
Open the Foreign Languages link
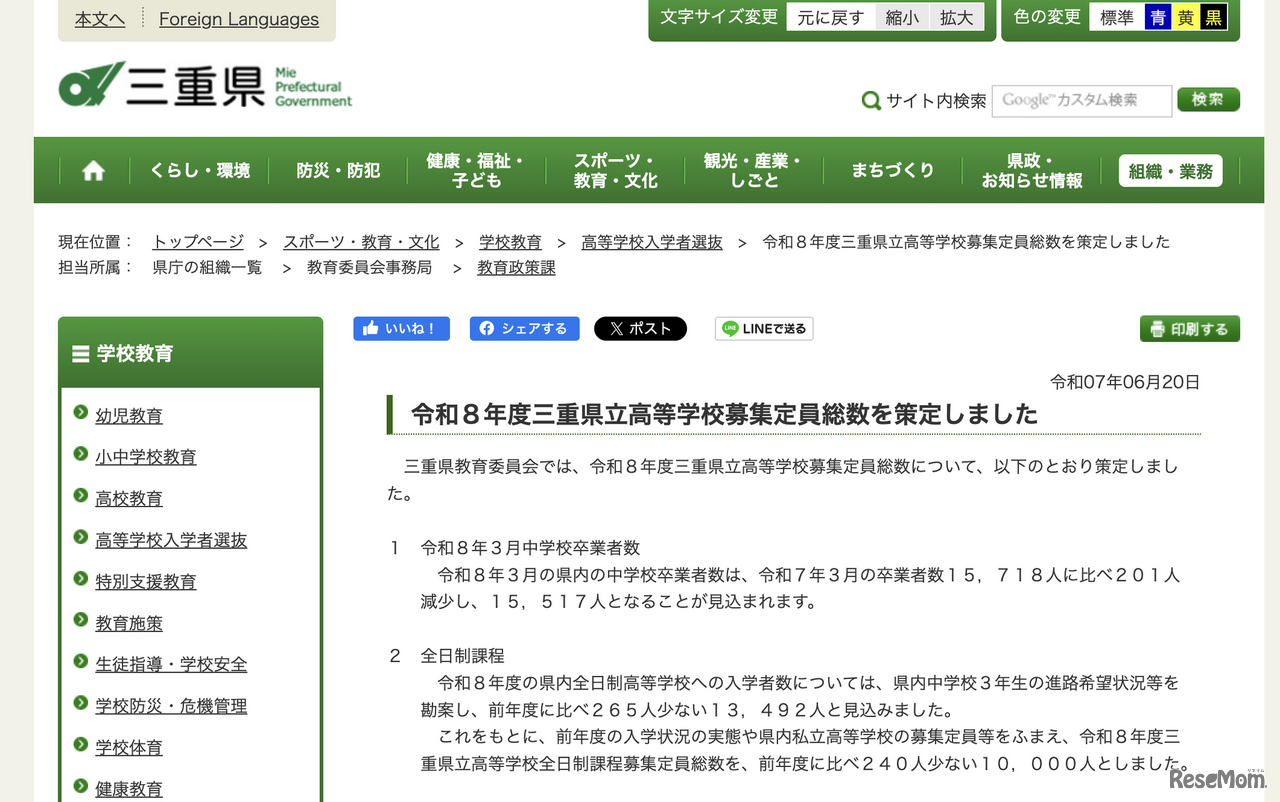point(239,19)
